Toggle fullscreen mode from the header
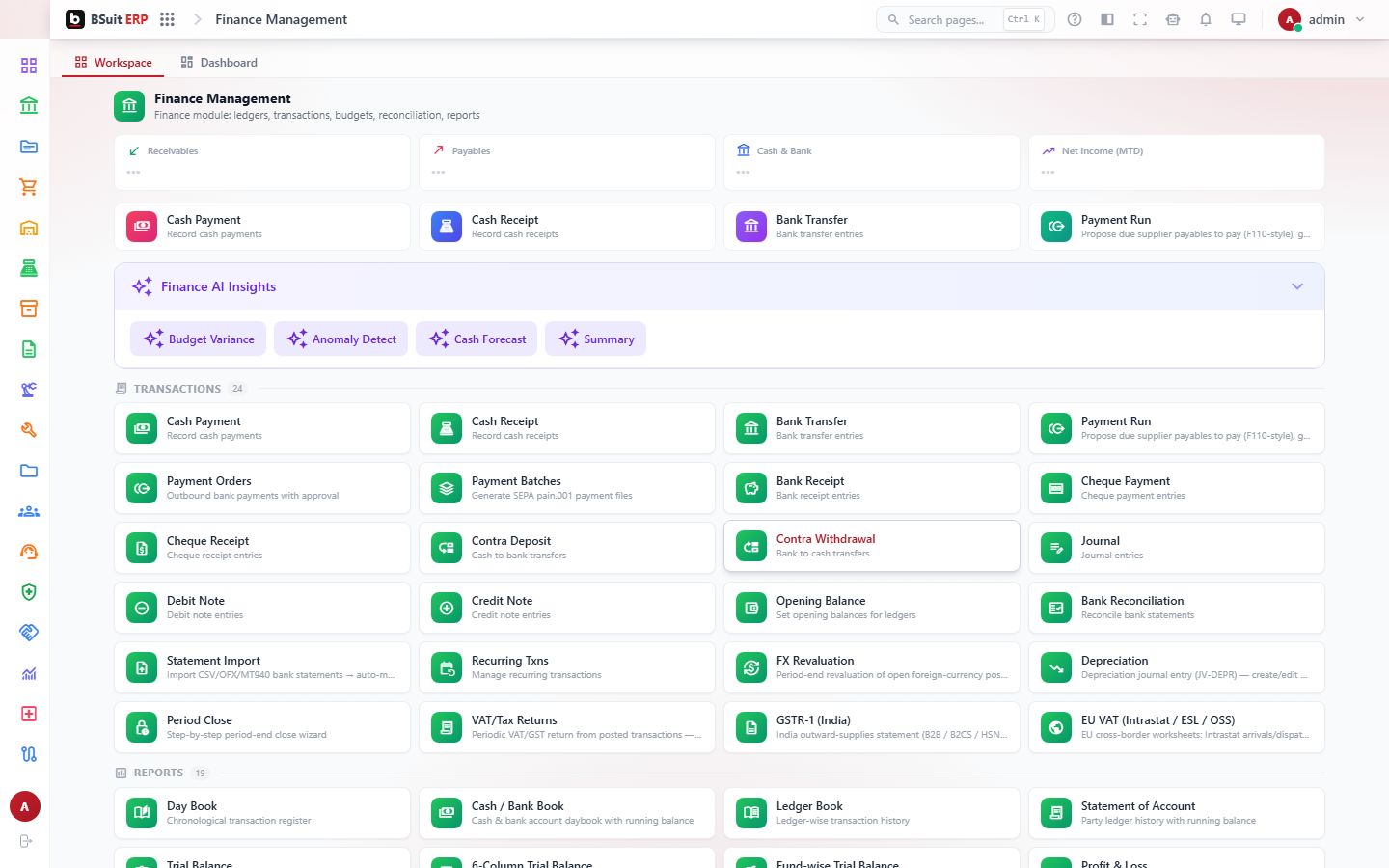Screen dimensions: 1389x868 point(1140,19)
